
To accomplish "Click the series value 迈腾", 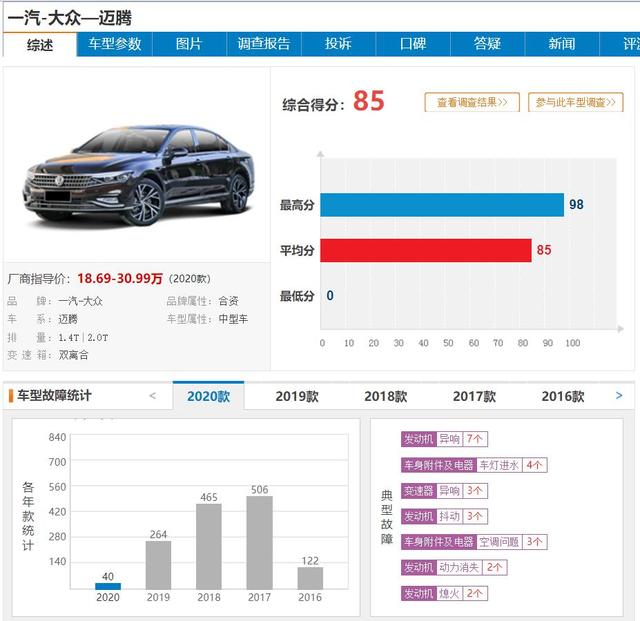I will click(68, 319).
